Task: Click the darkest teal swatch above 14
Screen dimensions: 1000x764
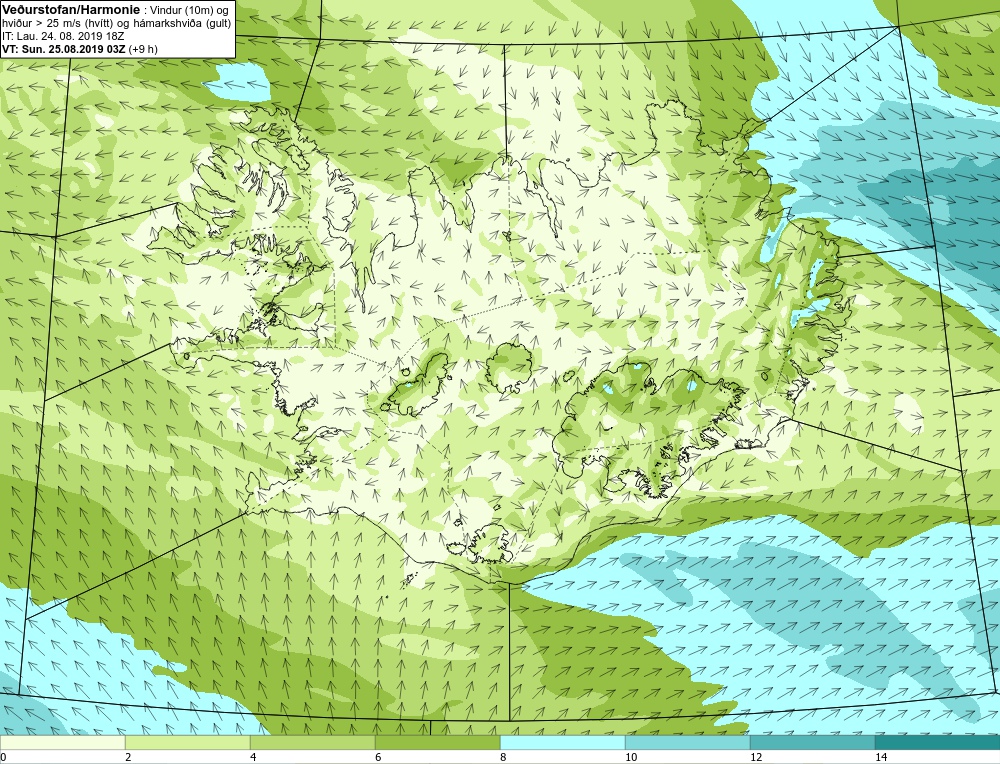Action: pos(938,743)
